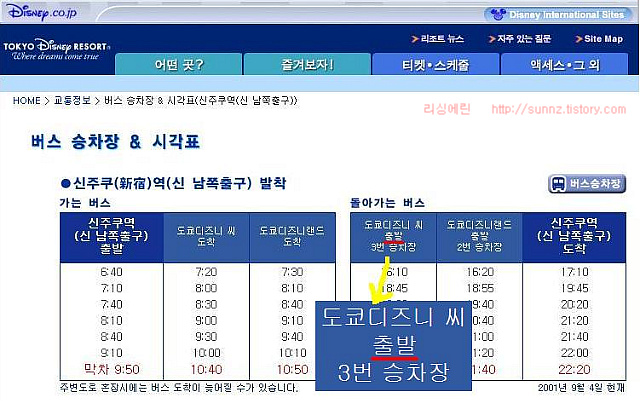Click the 17:10 Shinjuku arrival time
The image size is (640, 401).
tap(574, 272)
